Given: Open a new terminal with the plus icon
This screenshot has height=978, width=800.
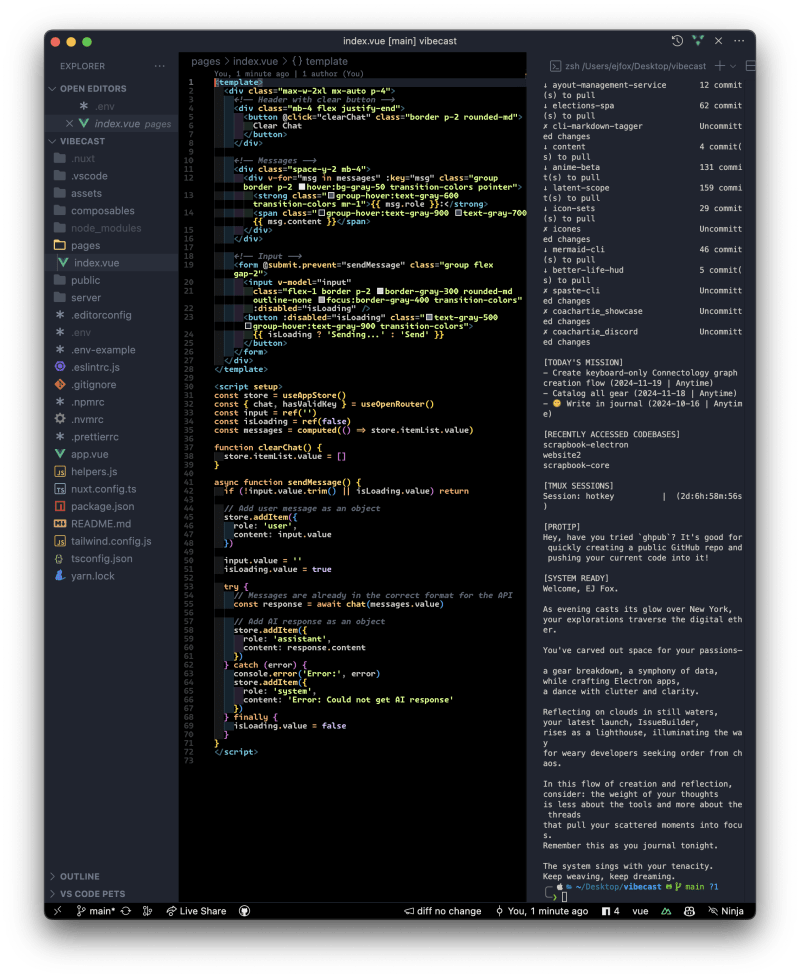Looking at the screenshot, I should (x=719, y=65).
